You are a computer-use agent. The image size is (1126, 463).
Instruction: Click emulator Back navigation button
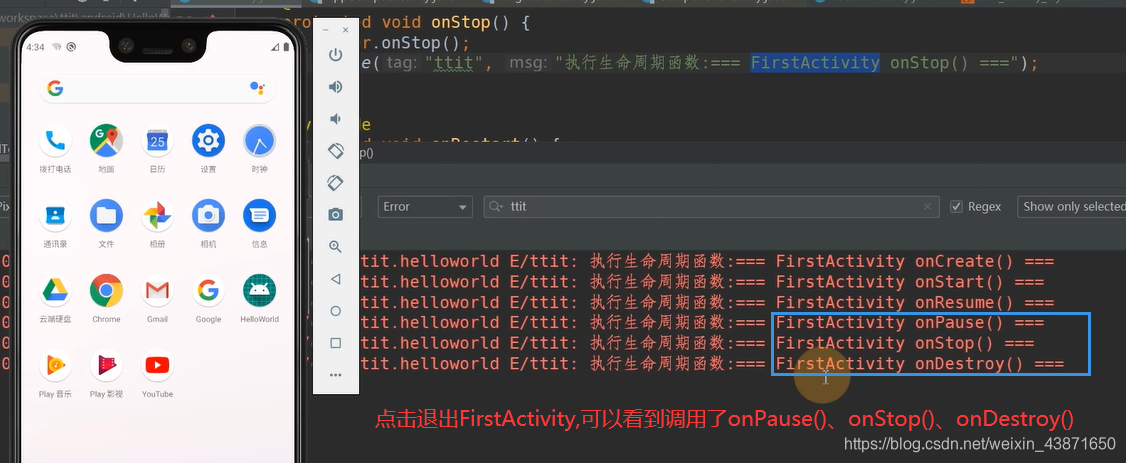(335, 279)
